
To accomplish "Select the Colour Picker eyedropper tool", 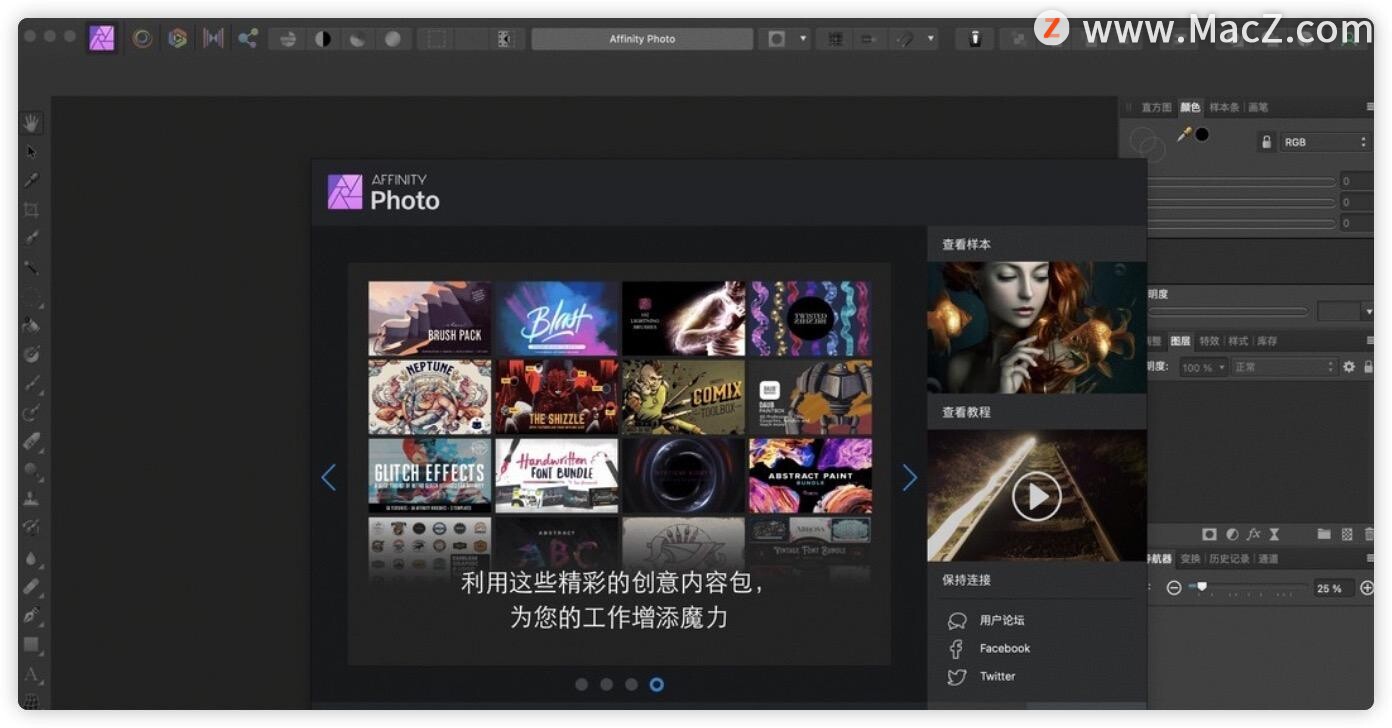I will point(32,181).
